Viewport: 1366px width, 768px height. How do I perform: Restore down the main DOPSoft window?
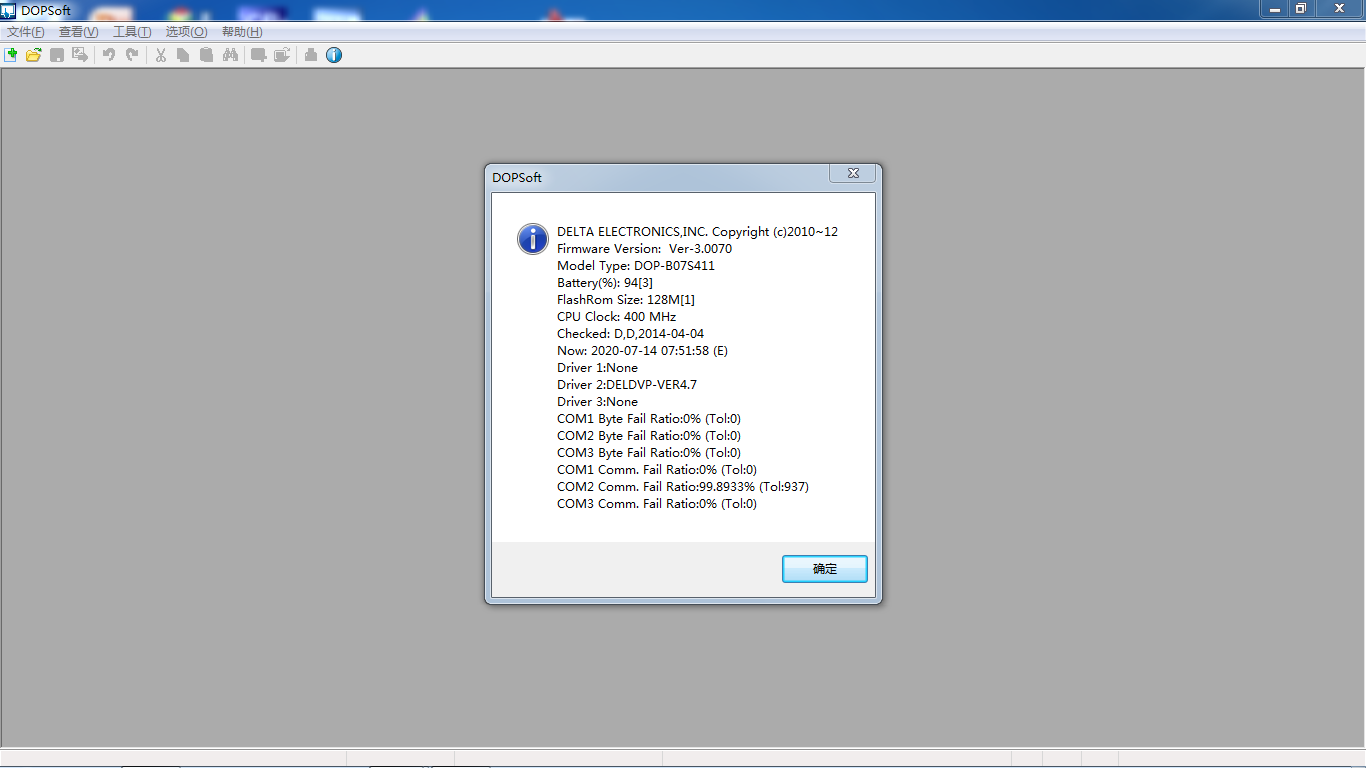coord(1301,9)
